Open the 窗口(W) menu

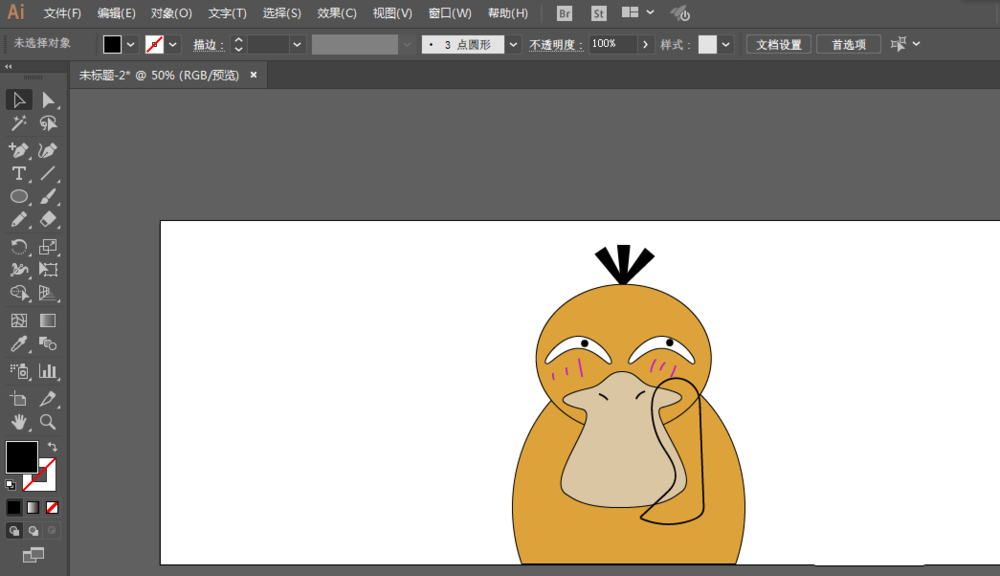pos(450,13)
